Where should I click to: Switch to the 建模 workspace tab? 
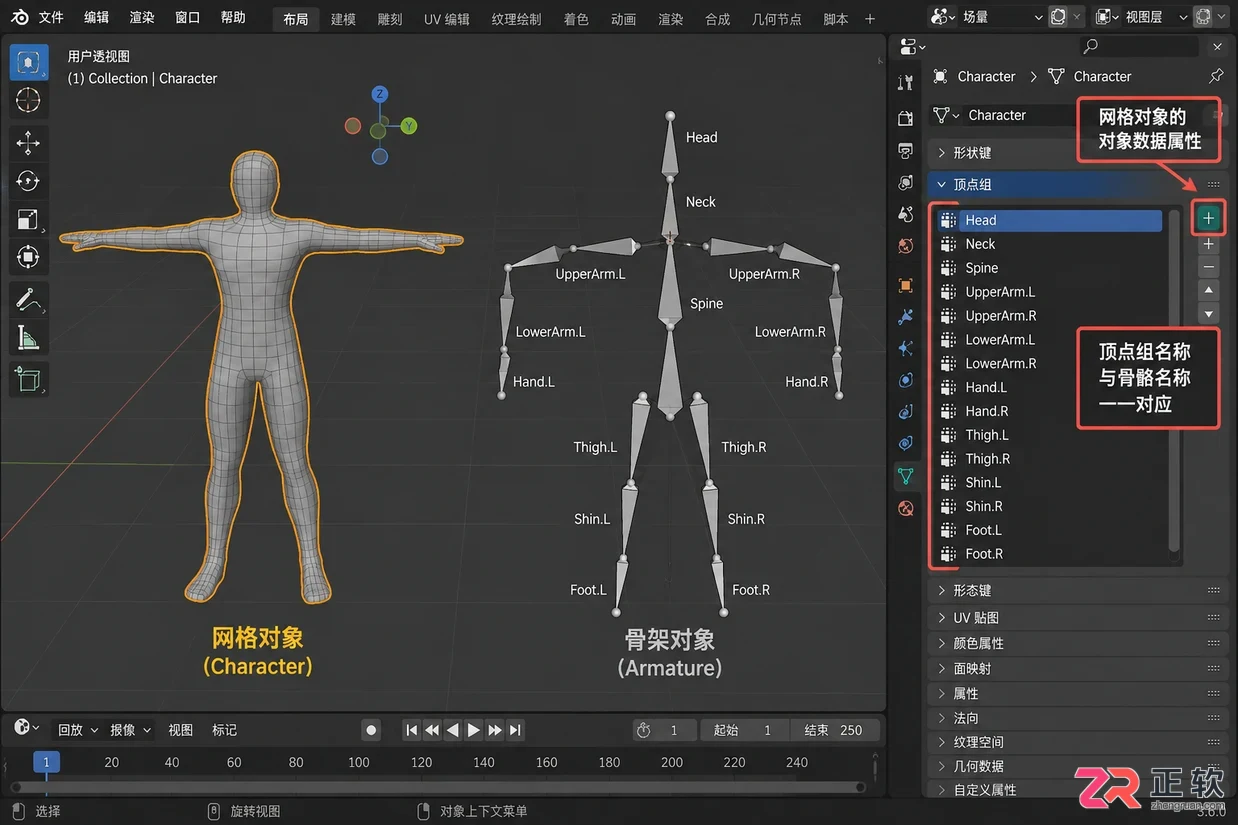(343, 19)
